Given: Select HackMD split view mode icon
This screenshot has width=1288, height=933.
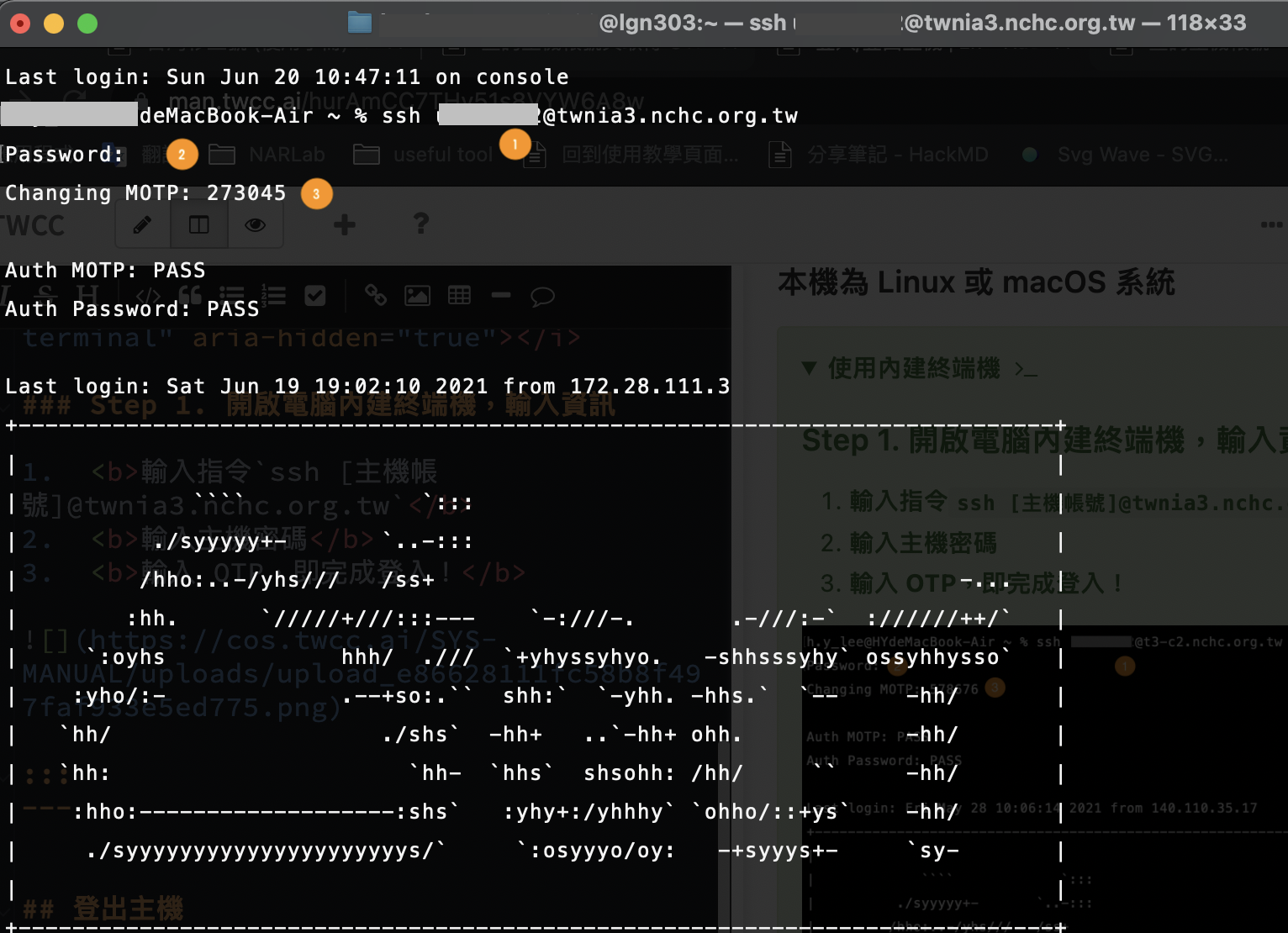Looking at the screenshot, I should click(199, 224).
